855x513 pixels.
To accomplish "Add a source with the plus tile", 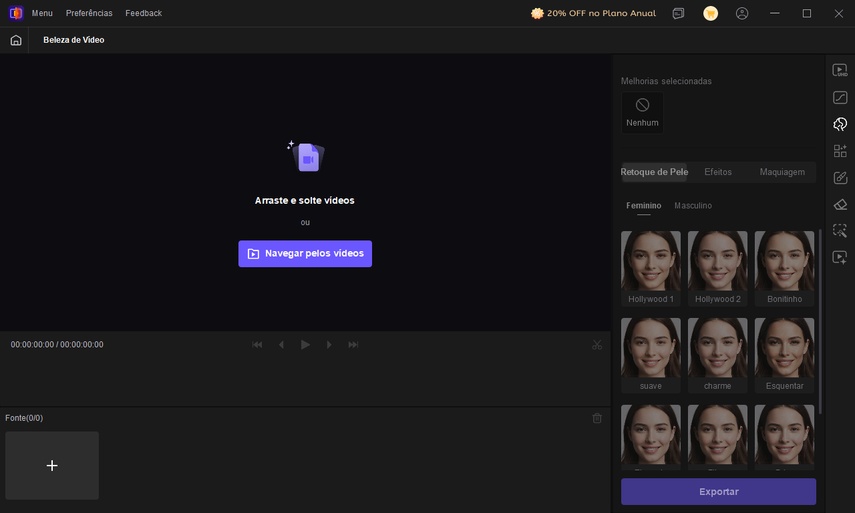I will 52,466.
